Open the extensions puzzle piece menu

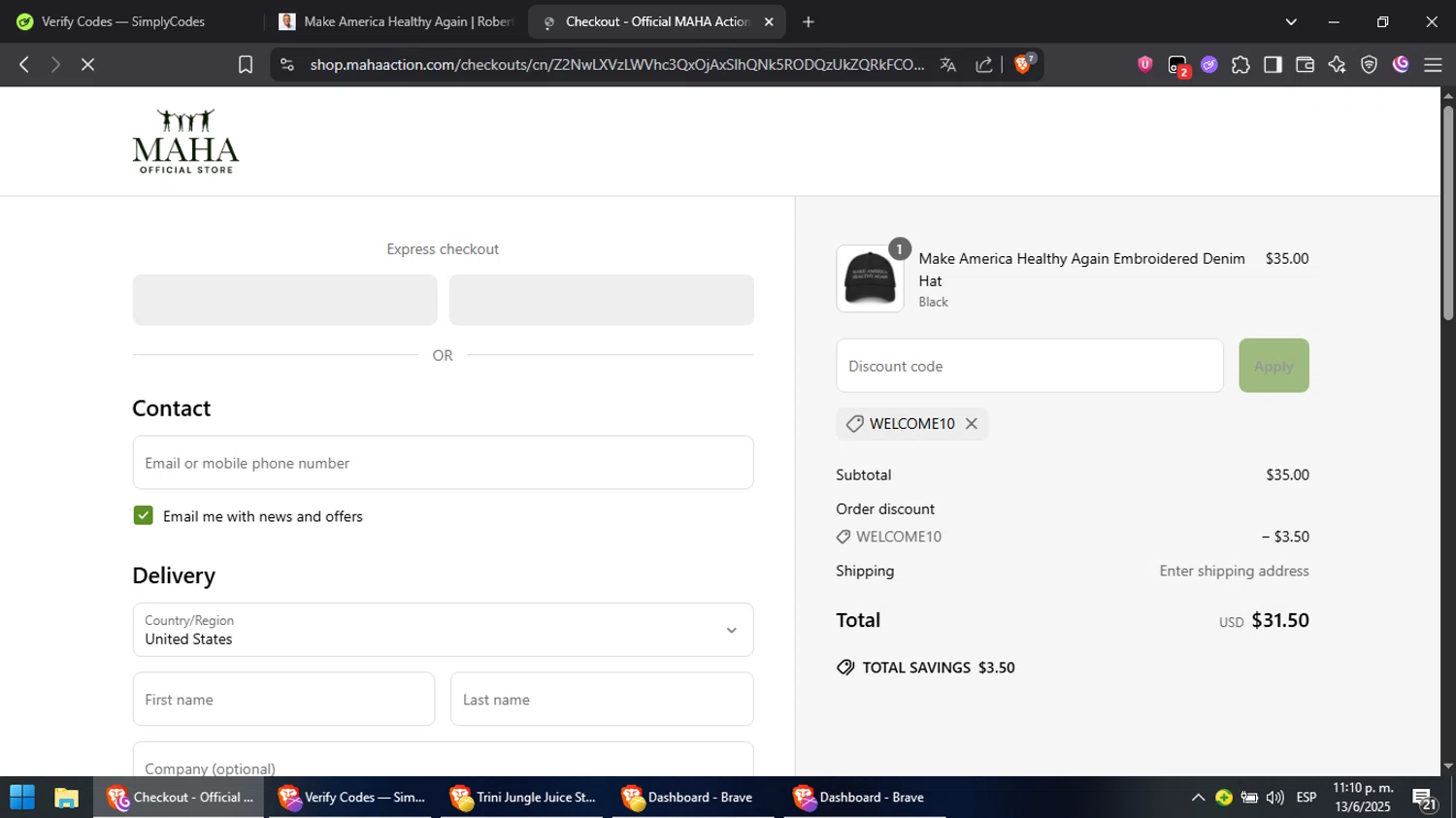pyautogui.click(x=1241, y=64)
